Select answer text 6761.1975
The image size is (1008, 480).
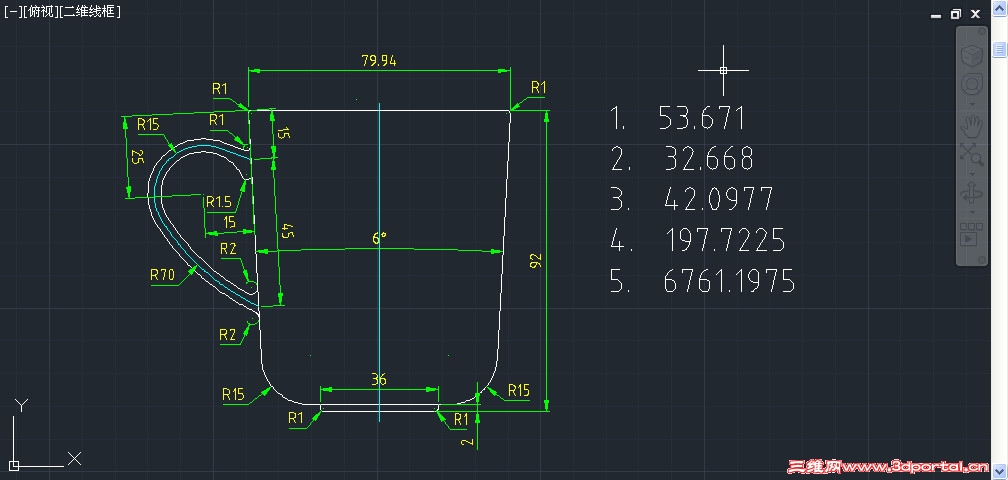point(729,281)
